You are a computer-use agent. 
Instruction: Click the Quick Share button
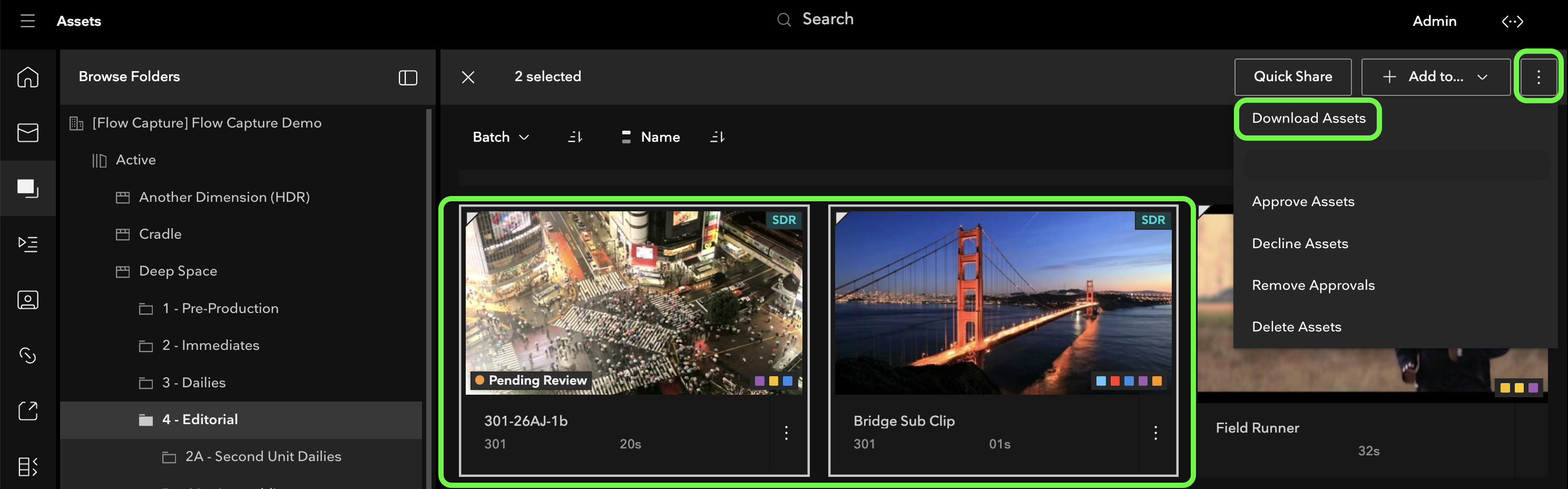pos(1293,77)
